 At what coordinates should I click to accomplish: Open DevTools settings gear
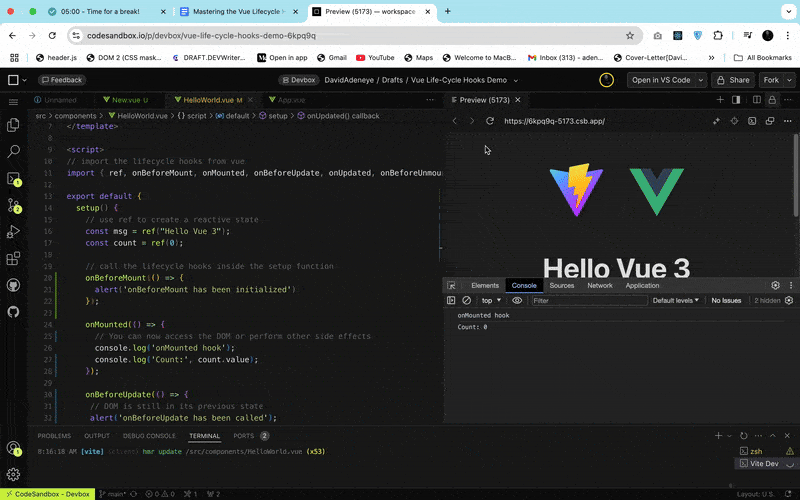776,286
